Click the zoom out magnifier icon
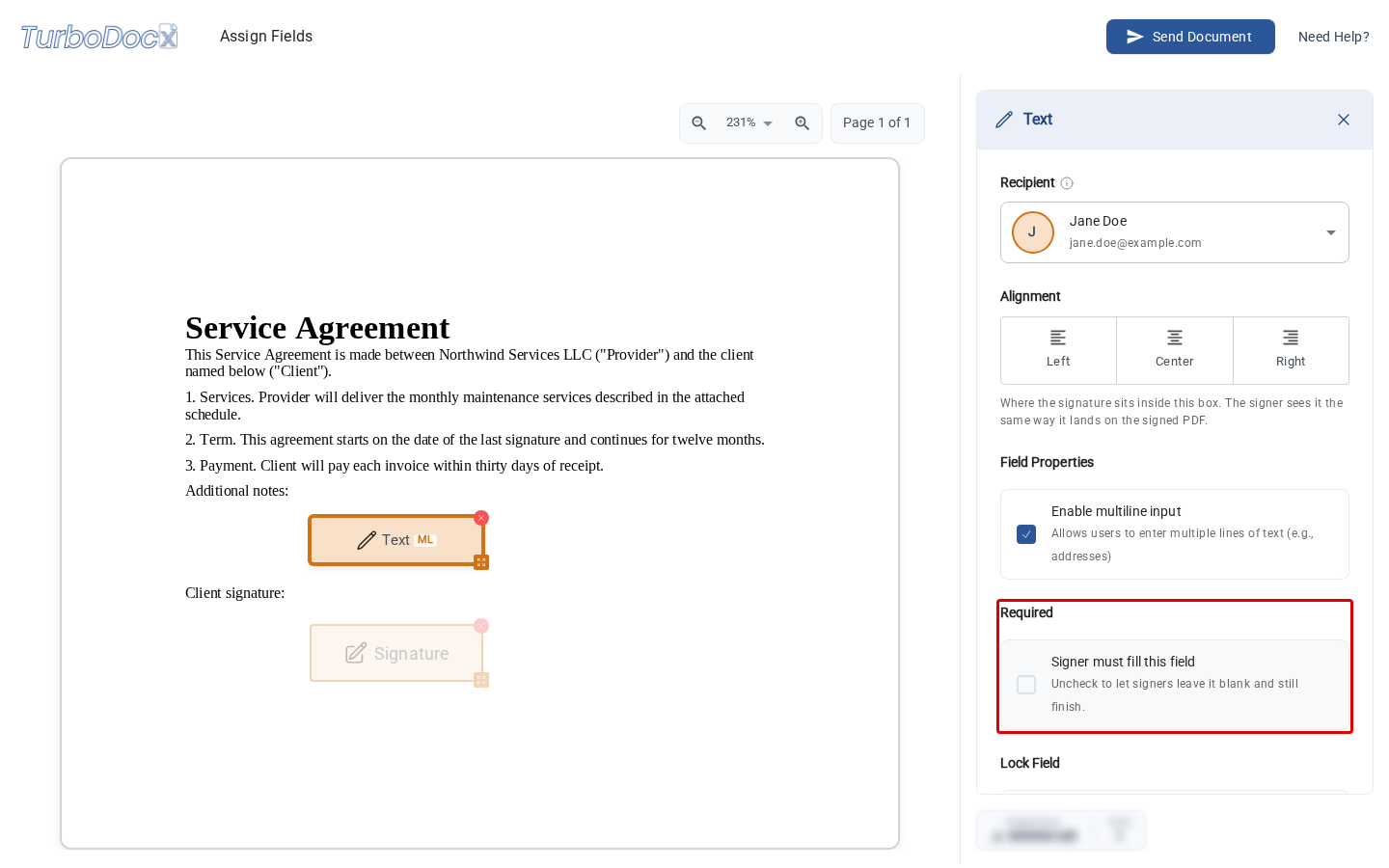The height and width of the screenshot is (868, 1389). (699, 123)
